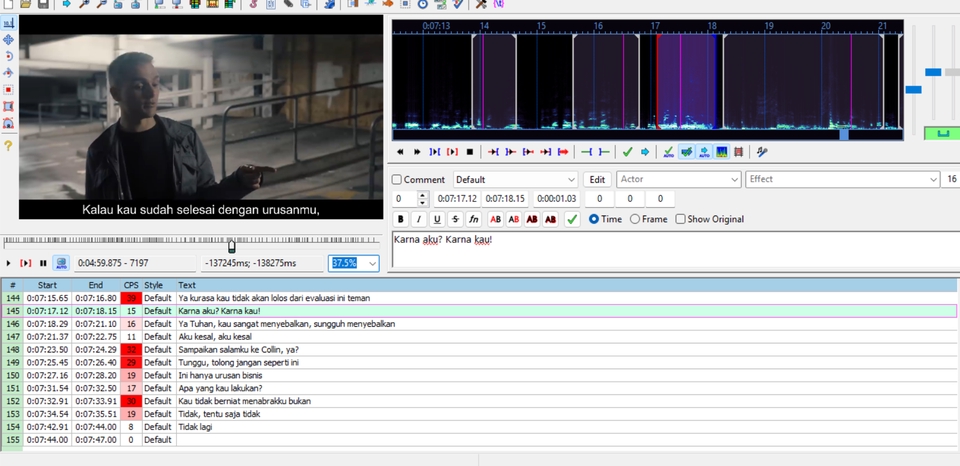
Task: Toggle spectrum analyzer mode
Action: 722,152
